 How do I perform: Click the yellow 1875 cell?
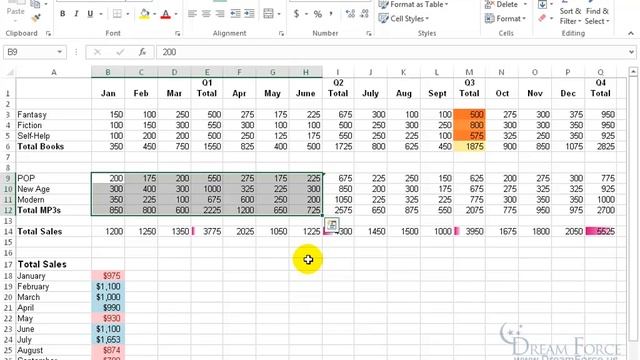pyautogui.click(x=469, y=147)
